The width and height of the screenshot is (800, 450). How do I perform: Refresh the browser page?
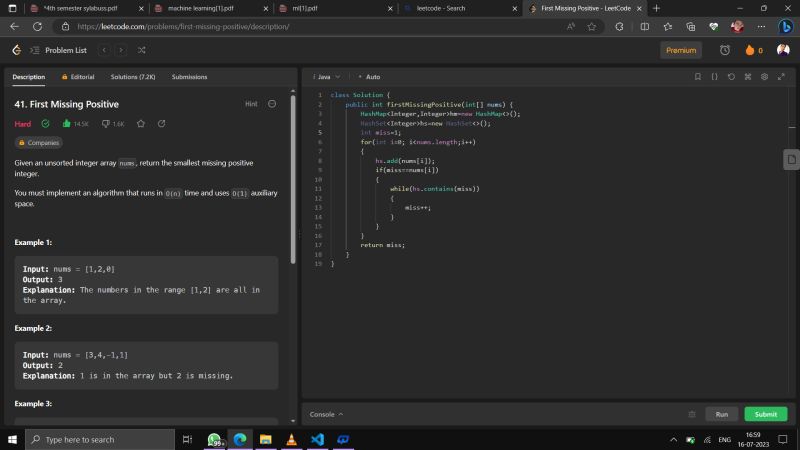(37, 27)
